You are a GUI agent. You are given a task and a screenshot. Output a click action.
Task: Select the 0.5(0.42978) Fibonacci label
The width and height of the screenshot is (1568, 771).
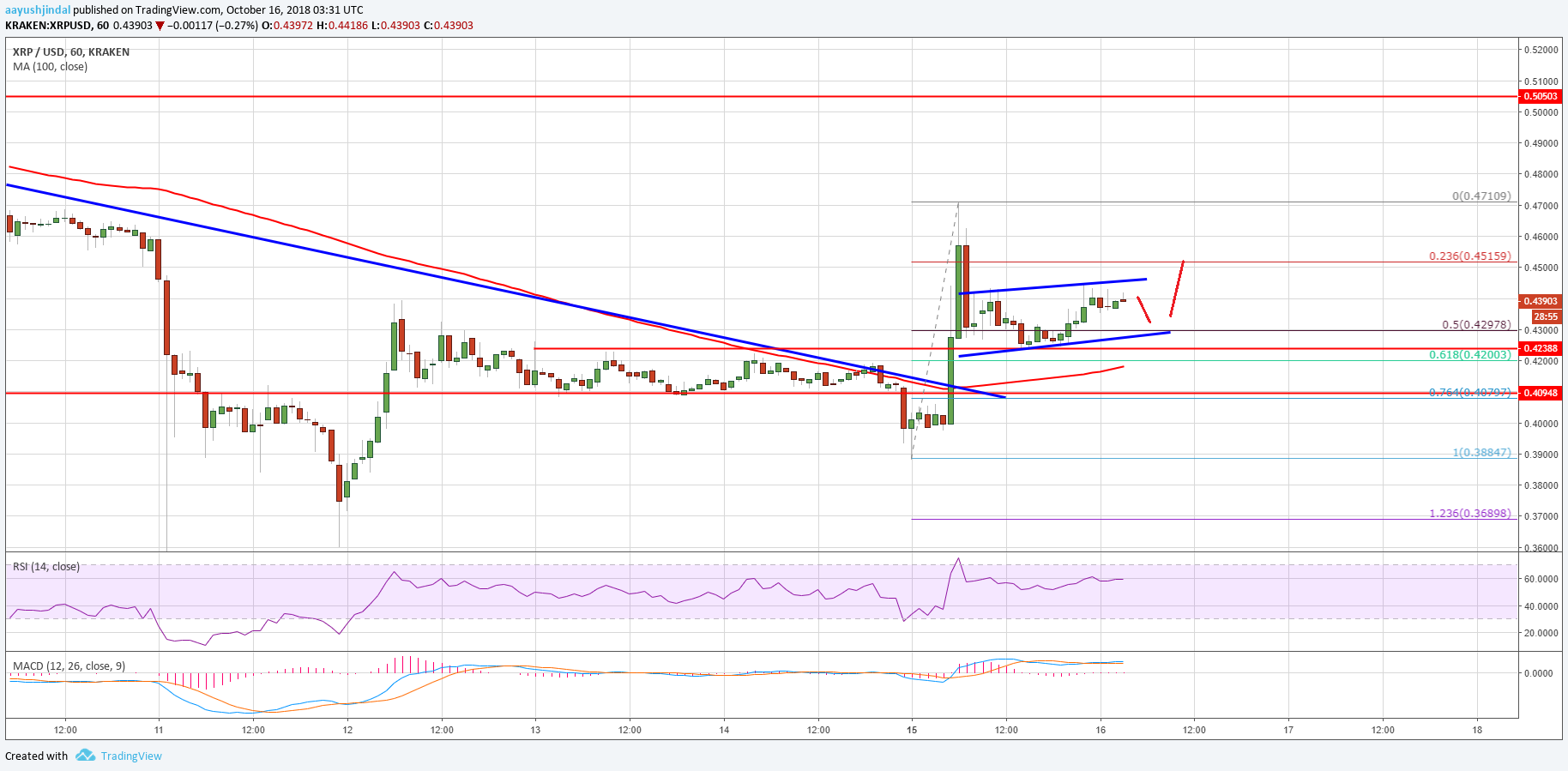(x=1476, y=325)
